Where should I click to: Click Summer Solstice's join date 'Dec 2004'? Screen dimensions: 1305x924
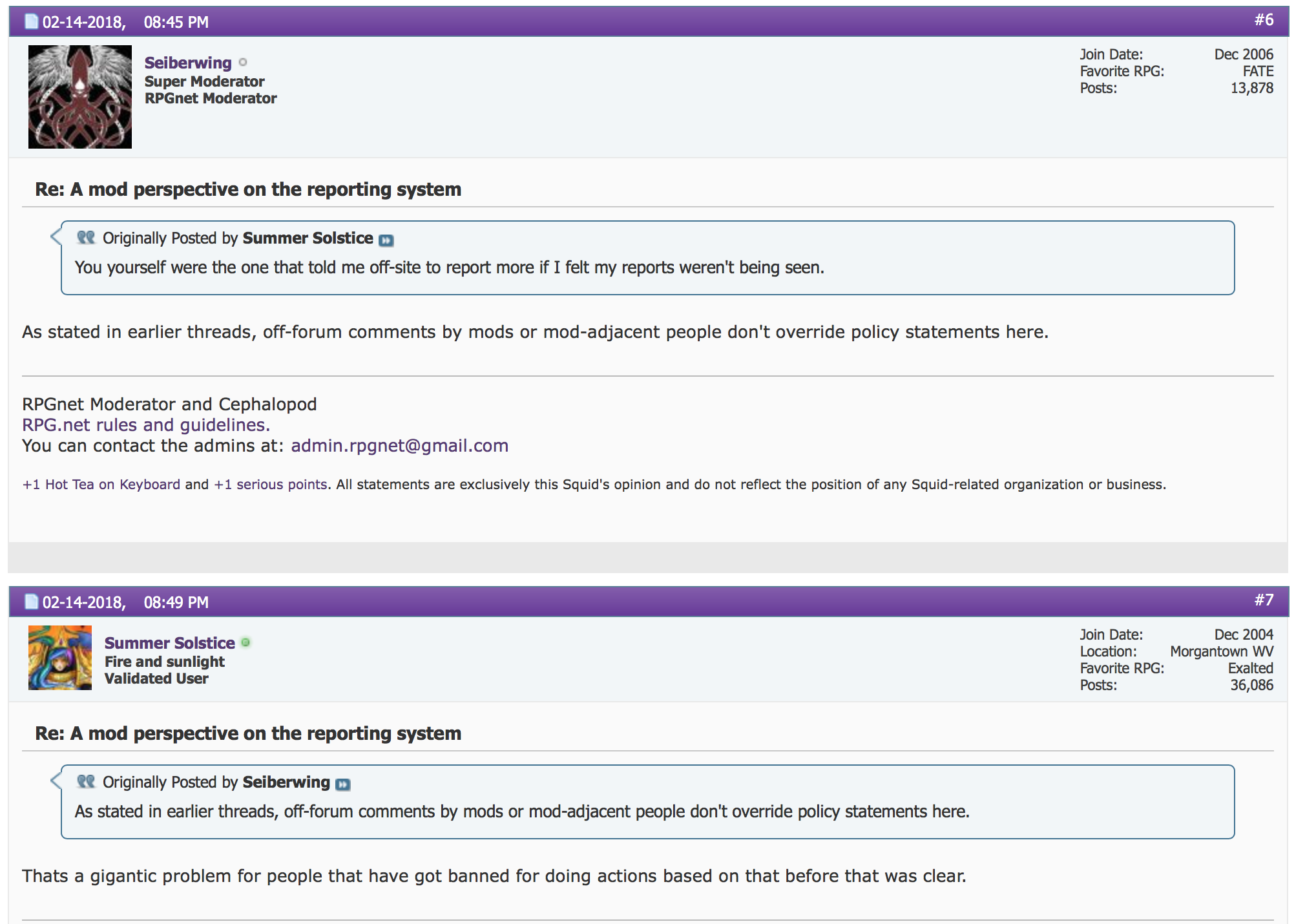1244,635
